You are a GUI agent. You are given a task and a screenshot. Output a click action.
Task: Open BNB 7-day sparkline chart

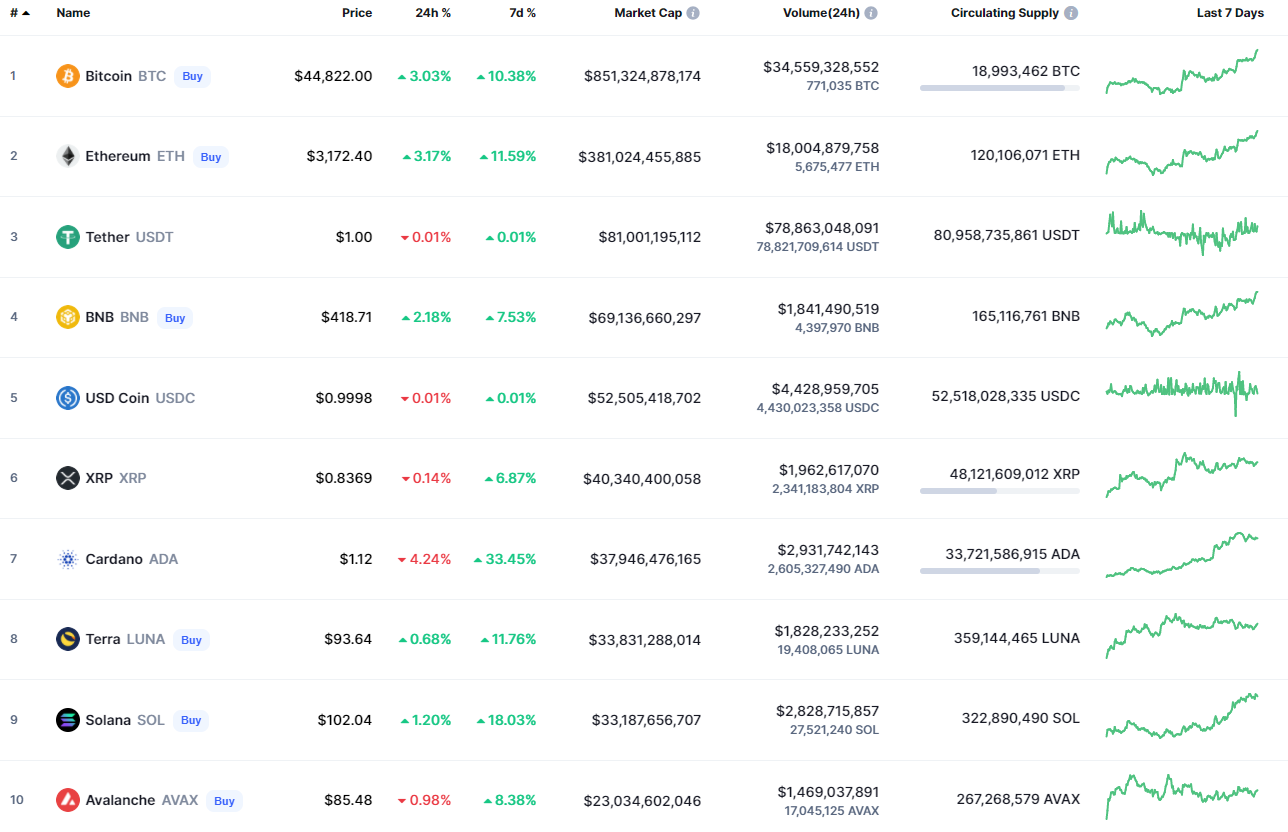pyautogui.click(x=1182, y=313)
